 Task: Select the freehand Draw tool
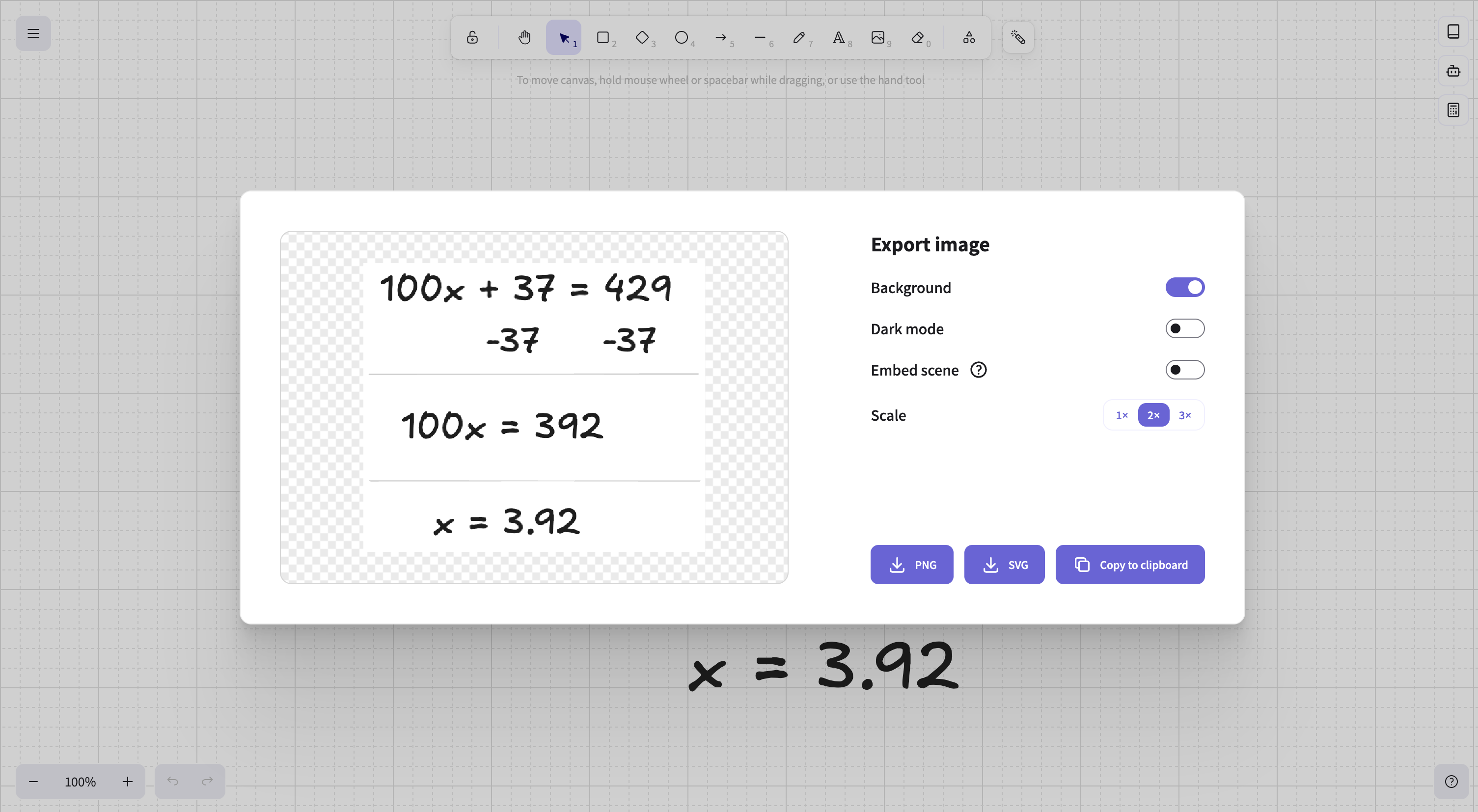(x=799, y=37)
